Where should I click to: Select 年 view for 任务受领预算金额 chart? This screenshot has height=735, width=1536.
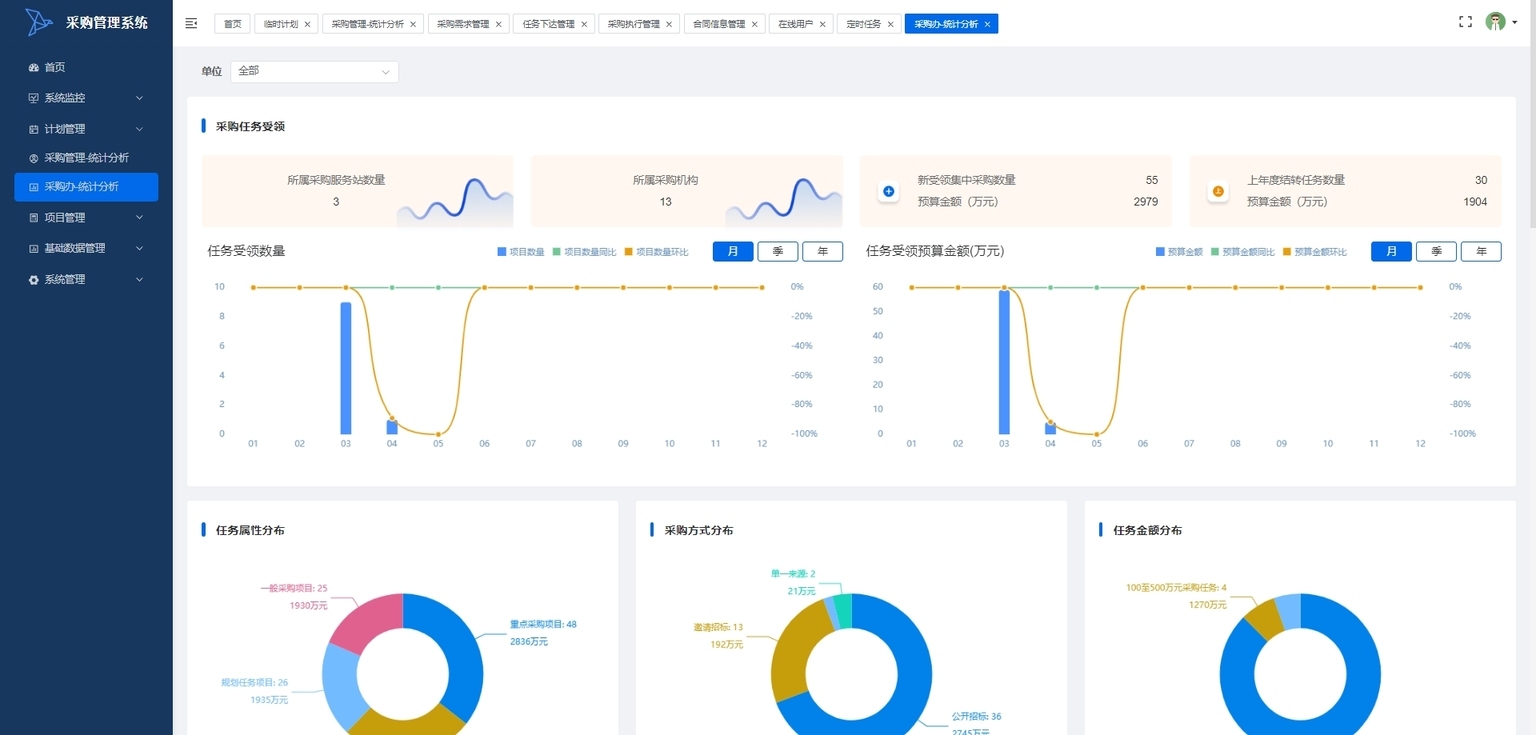[x=1480, y=252]
